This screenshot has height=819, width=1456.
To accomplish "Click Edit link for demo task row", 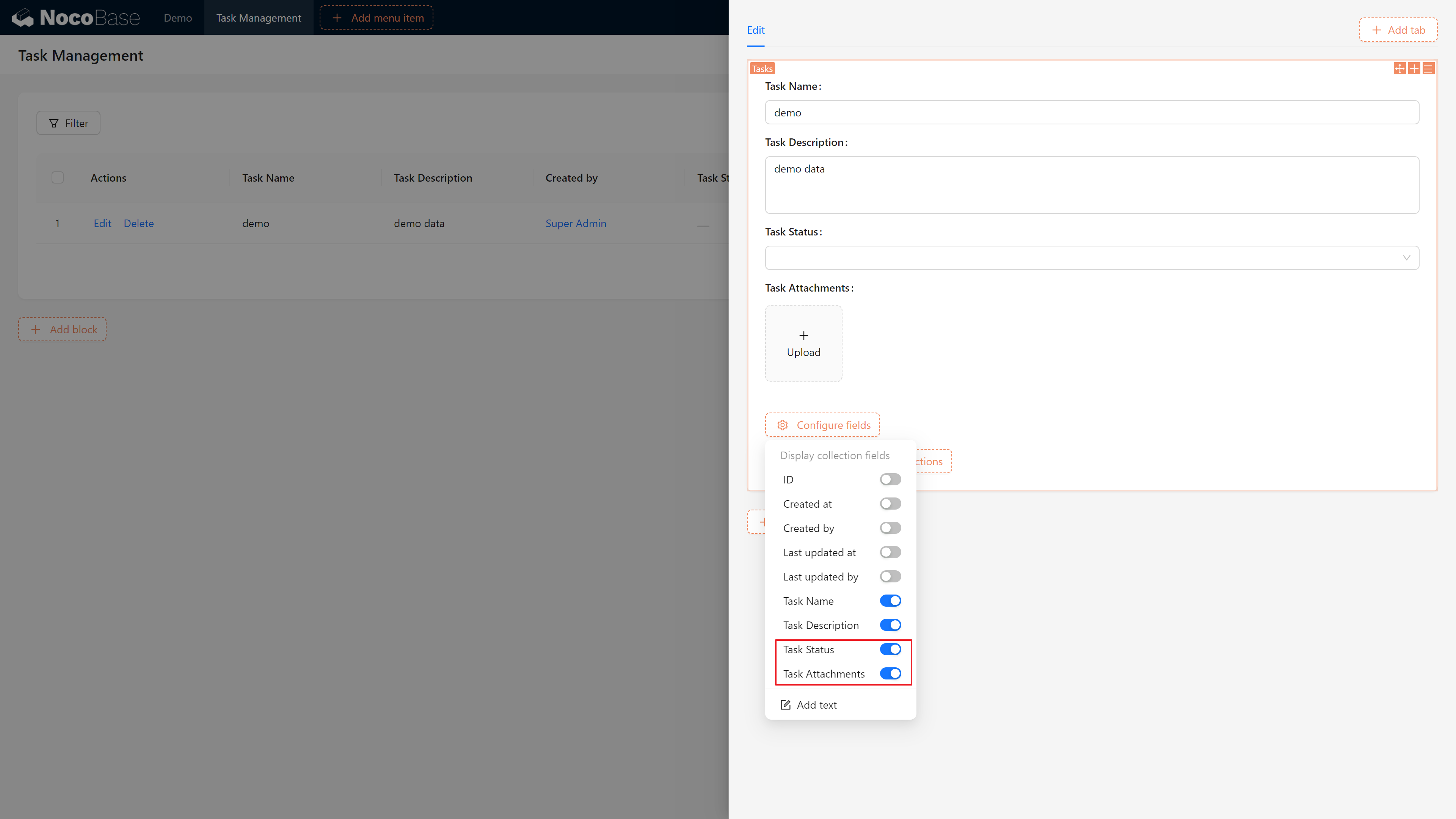I will point(102,222).
